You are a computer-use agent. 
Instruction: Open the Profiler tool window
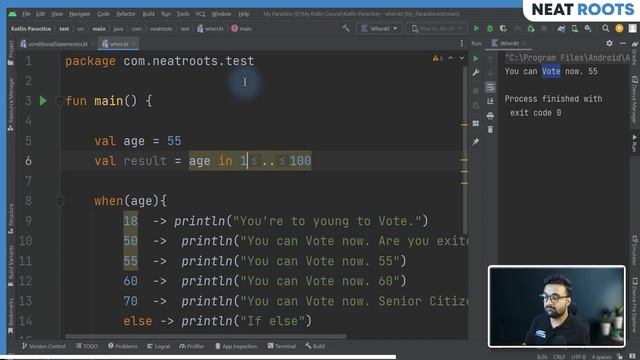tap(191, 346)
